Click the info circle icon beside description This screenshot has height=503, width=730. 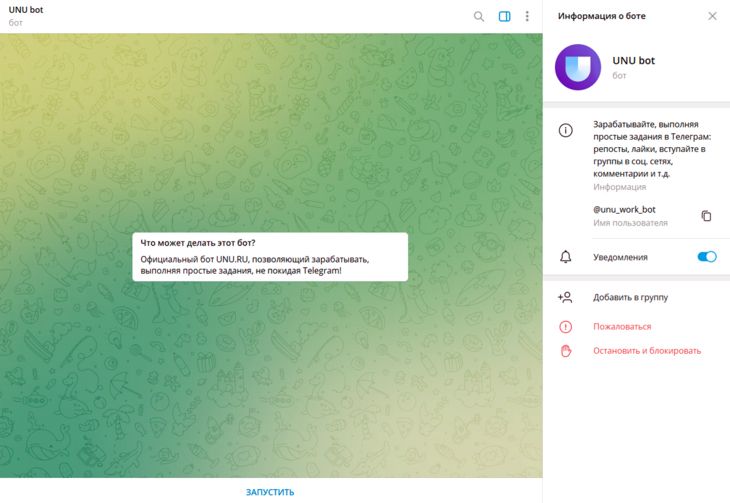[566, 130]
